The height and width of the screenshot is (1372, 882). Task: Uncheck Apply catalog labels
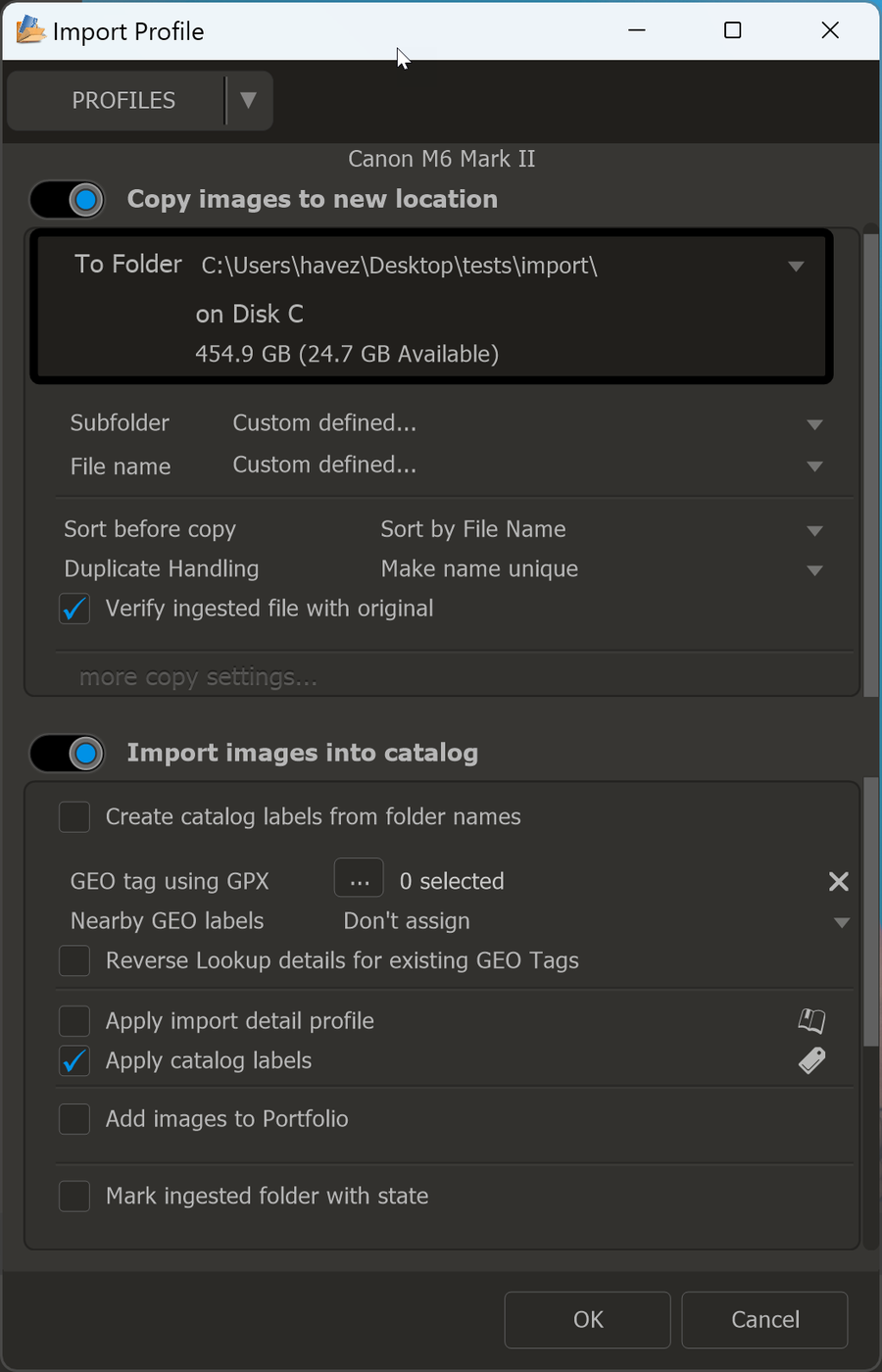(74, 1060)
